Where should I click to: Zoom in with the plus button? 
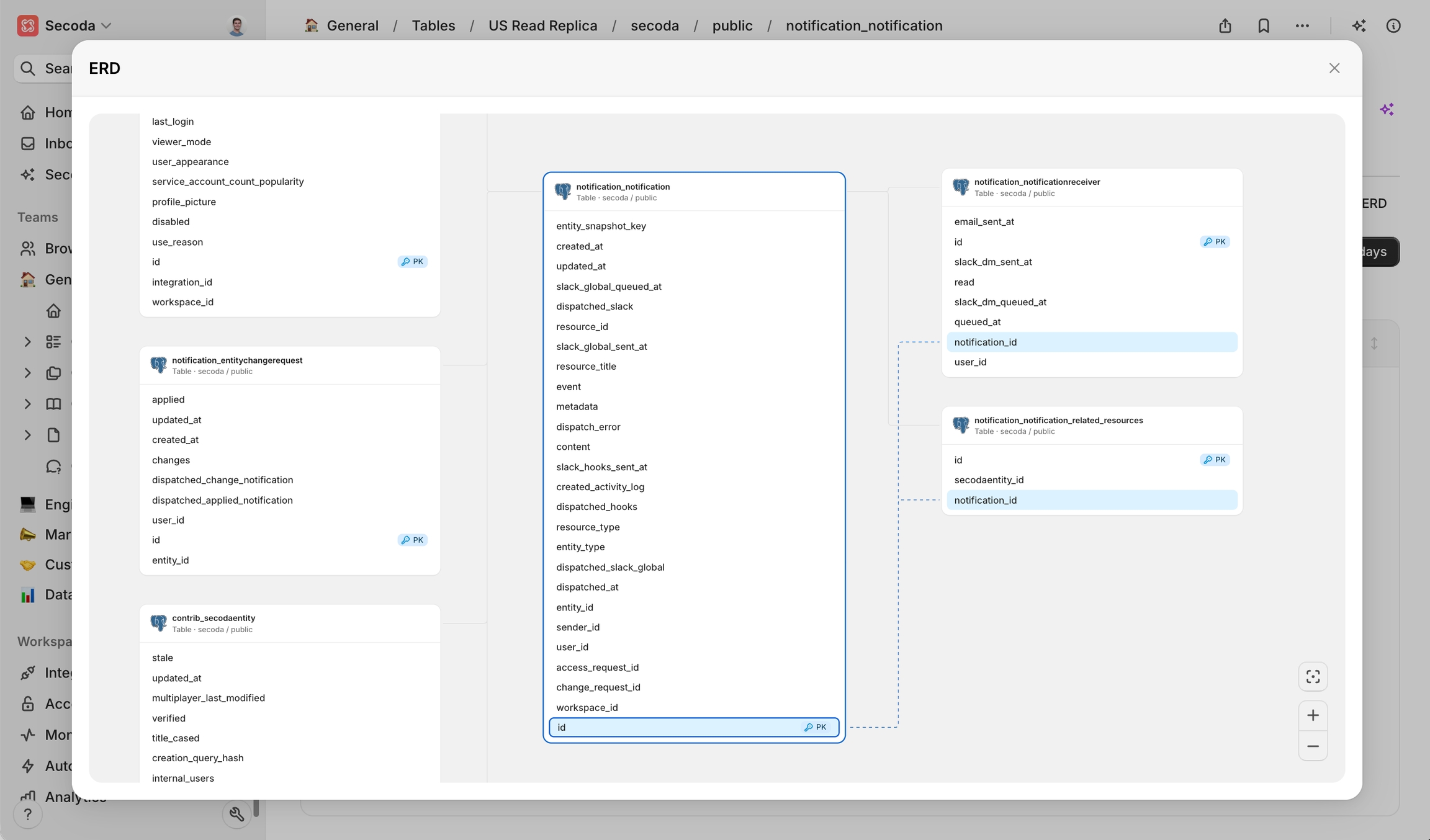(1313, 715)
